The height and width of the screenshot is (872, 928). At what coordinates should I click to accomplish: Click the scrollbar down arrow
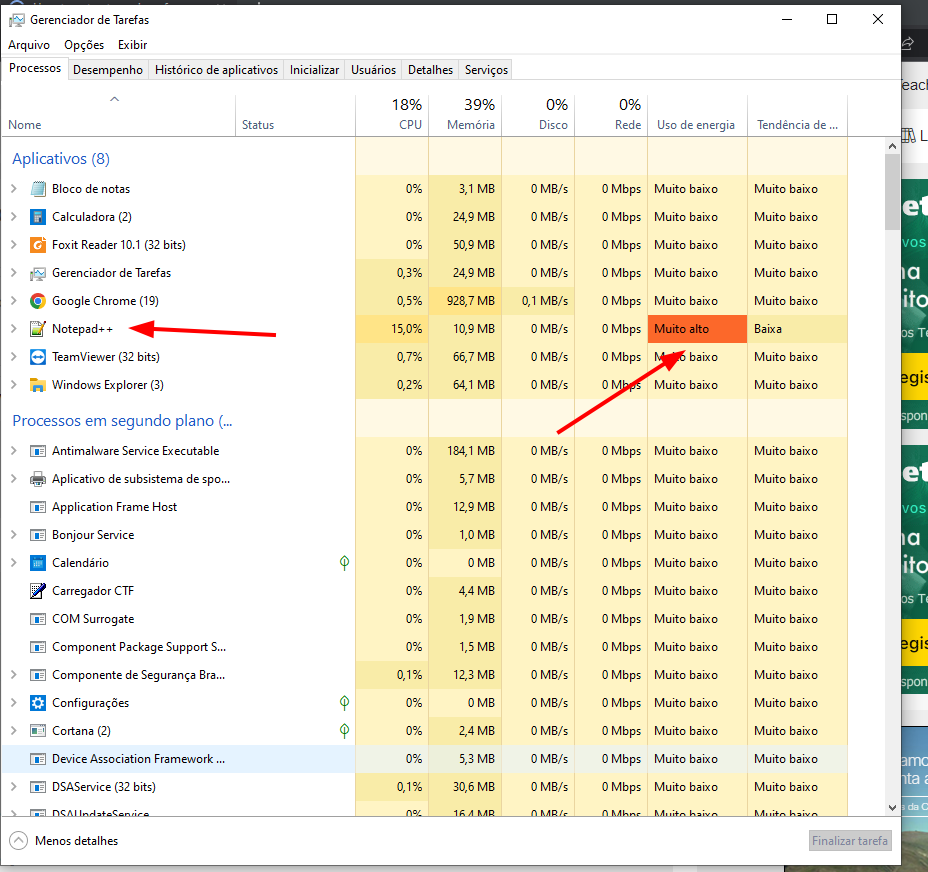(892, 807)
